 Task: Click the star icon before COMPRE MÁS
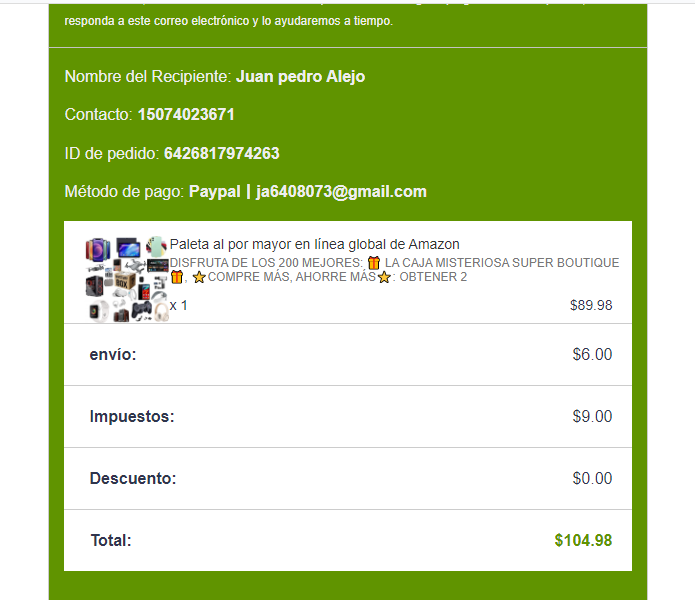coord(199,277)
